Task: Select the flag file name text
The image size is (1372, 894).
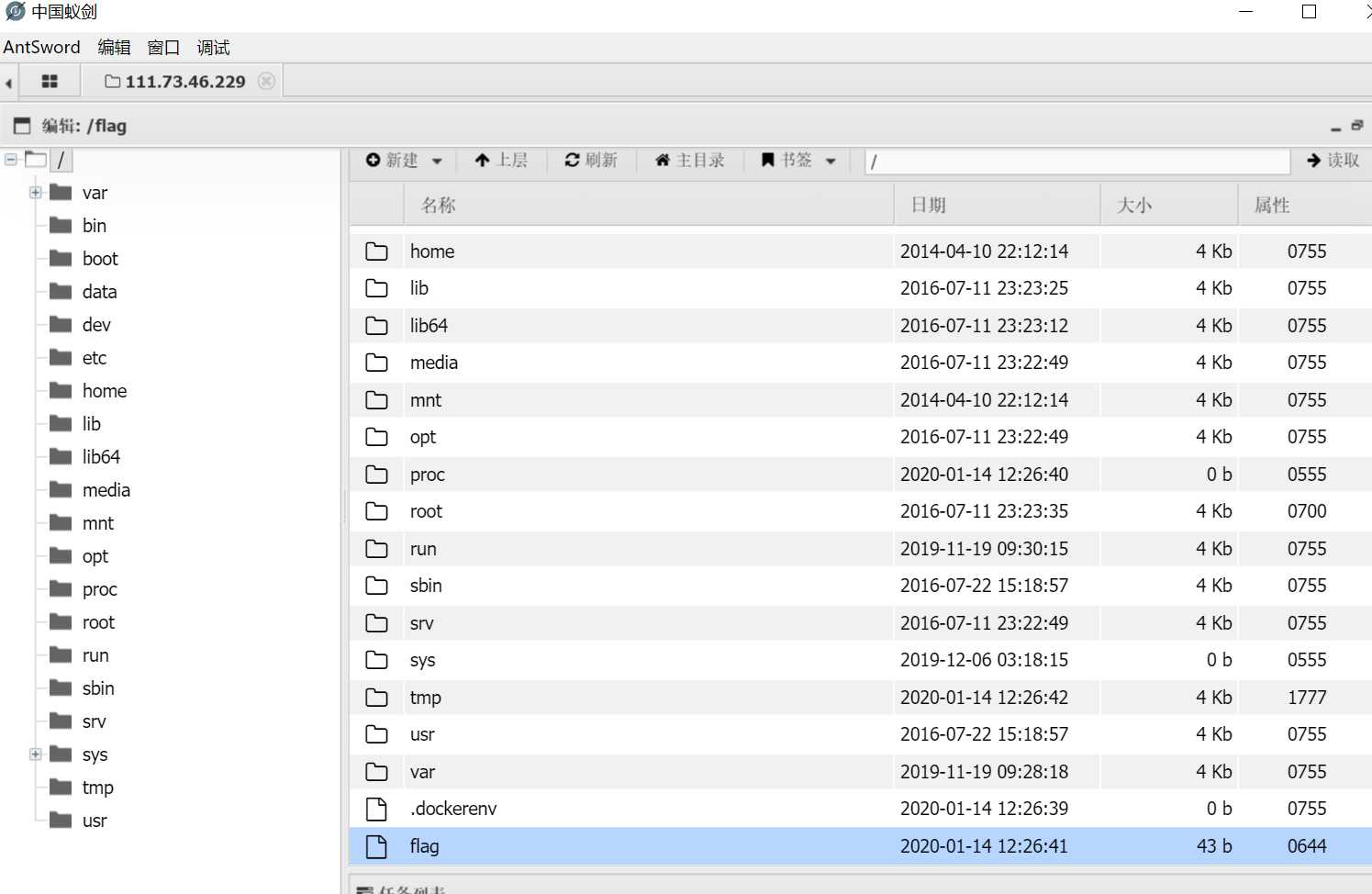Action: pos(424,846)
